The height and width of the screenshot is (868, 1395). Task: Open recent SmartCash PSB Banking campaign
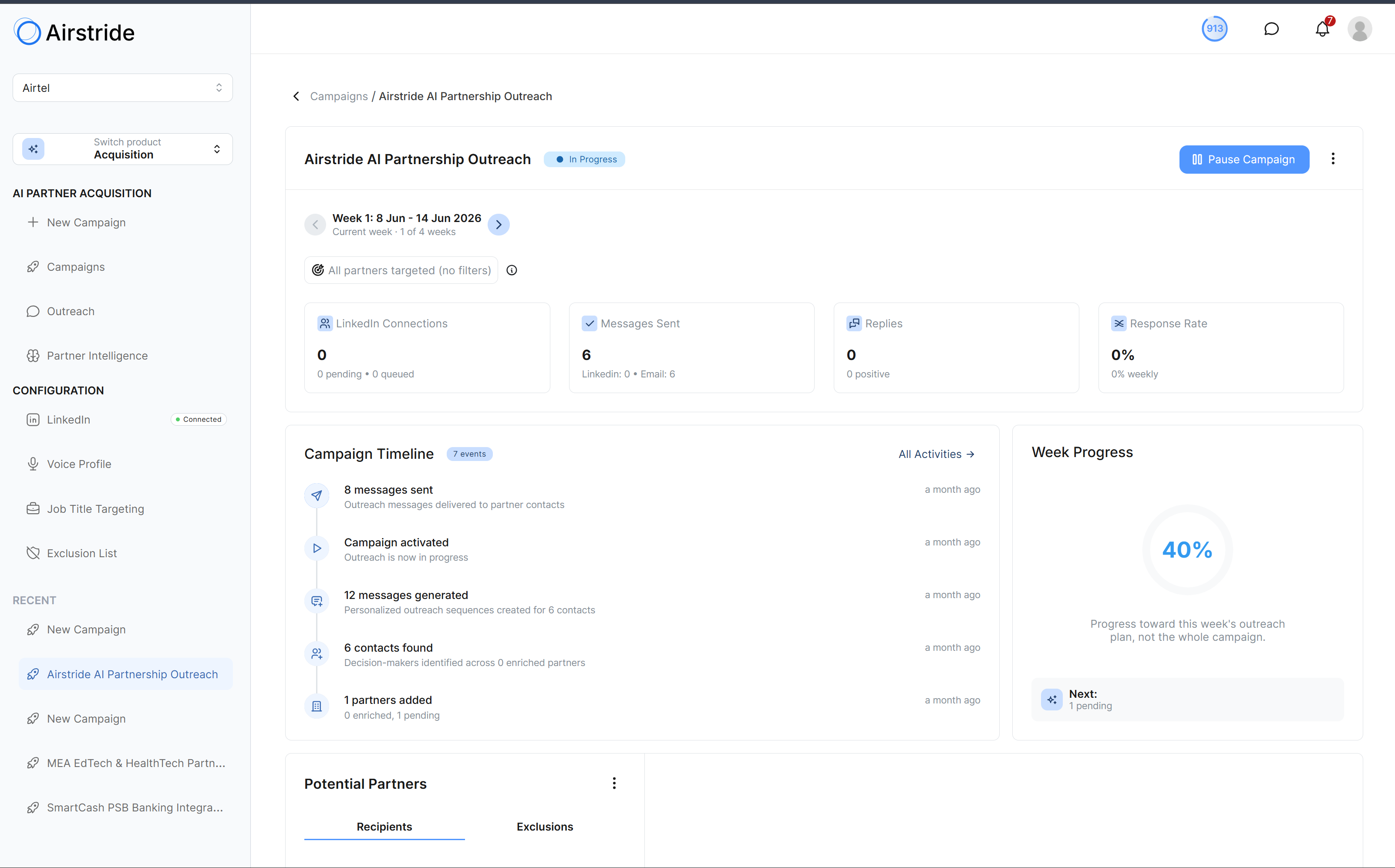tap(126, 808)
